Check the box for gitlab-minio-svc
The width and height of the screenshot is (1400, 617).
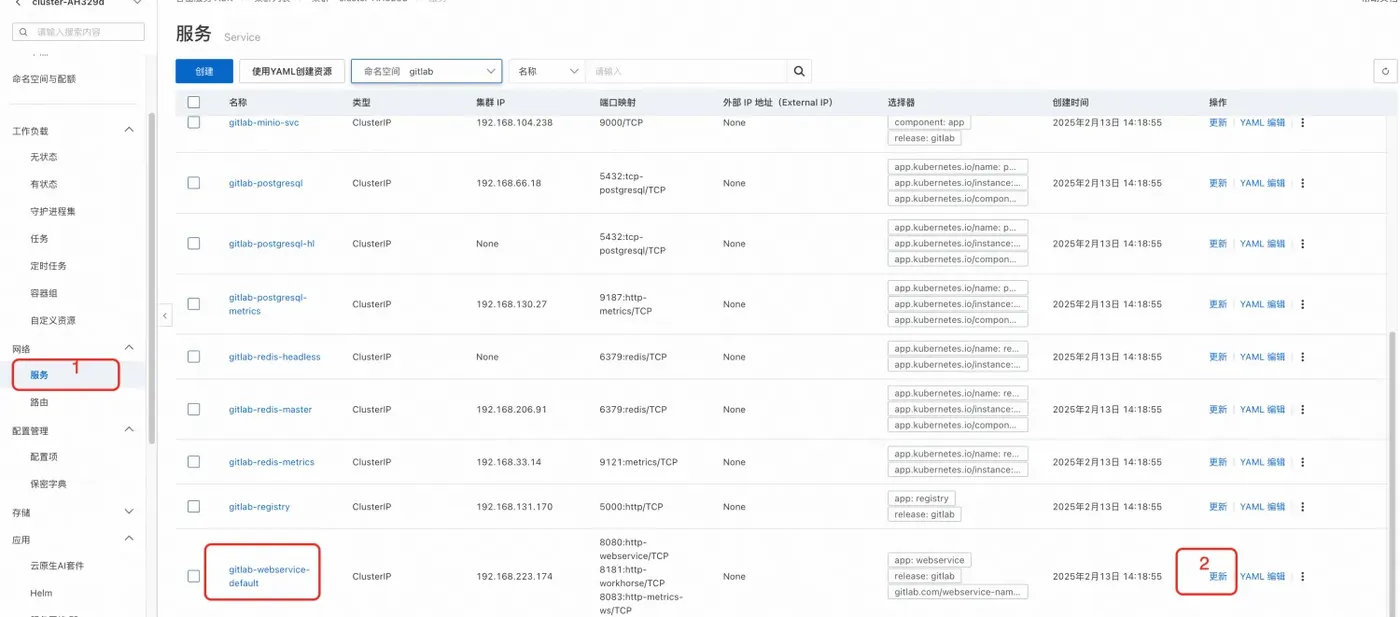(x=194, y=122)
